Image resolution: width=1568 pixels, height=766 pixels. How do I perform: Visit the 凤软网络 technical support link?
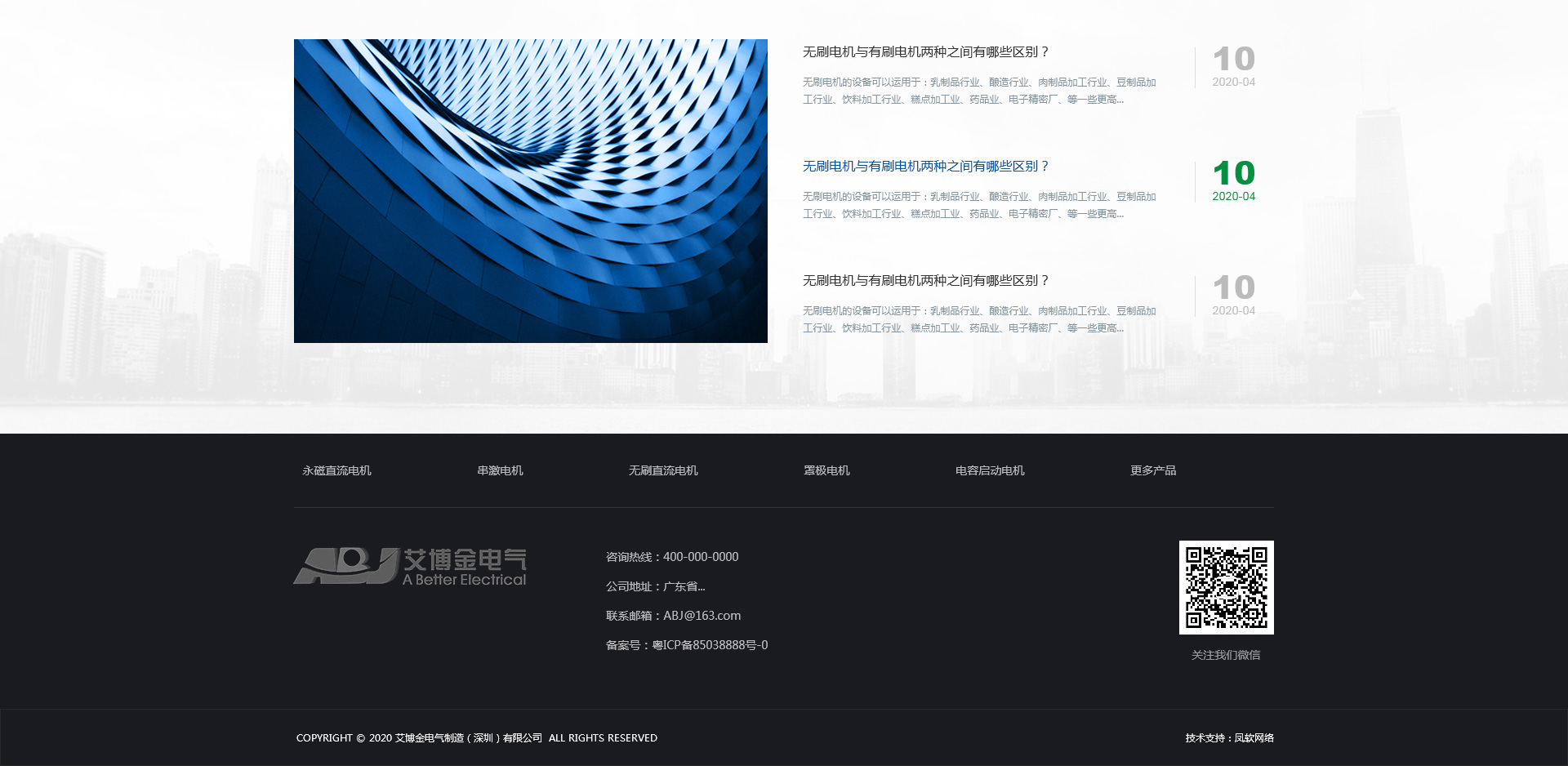[x=1254, y=738]
